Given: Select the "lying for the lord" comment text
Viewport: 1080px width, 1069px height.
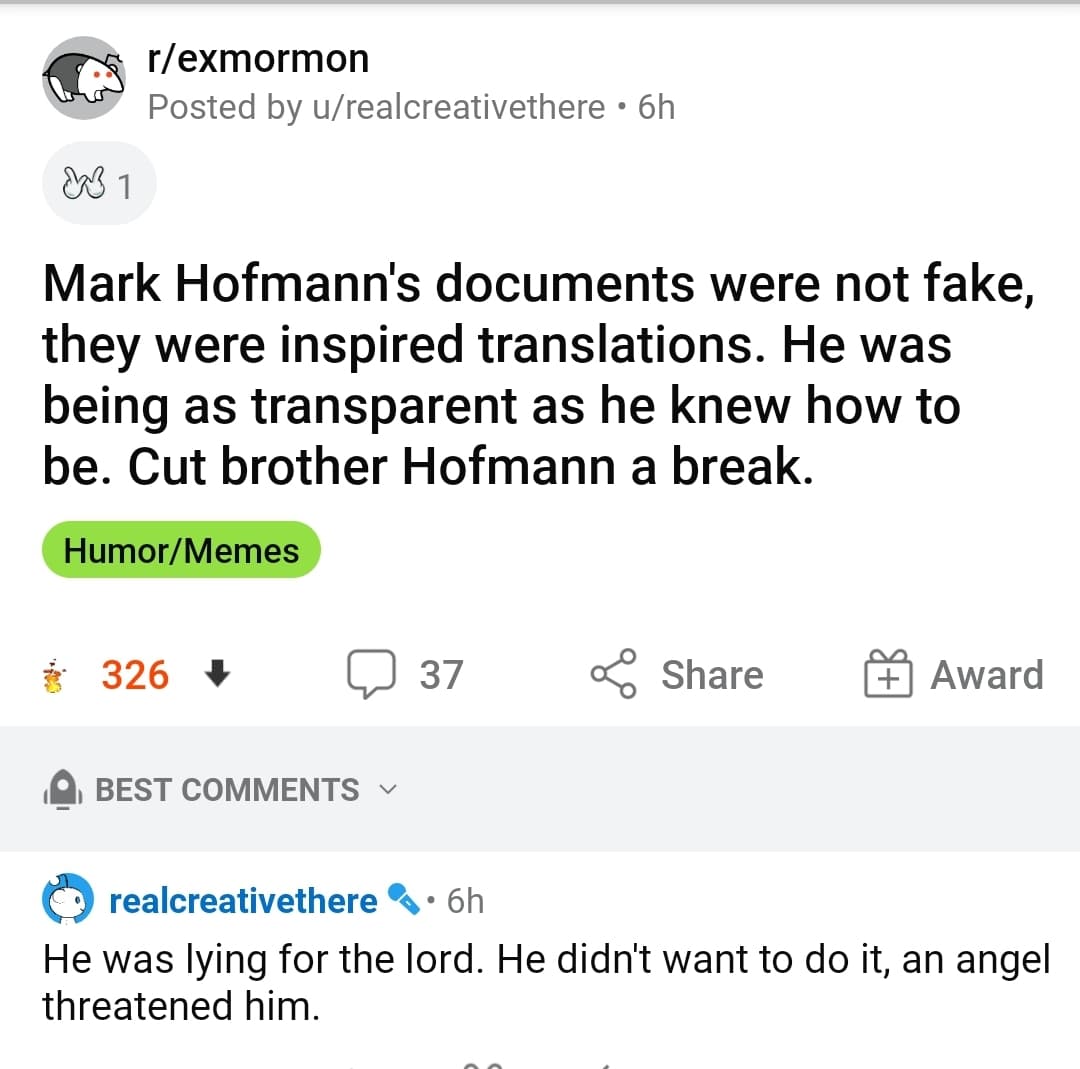Looking at the screenshot, I should pyautogui.click(x=545, y=982).
